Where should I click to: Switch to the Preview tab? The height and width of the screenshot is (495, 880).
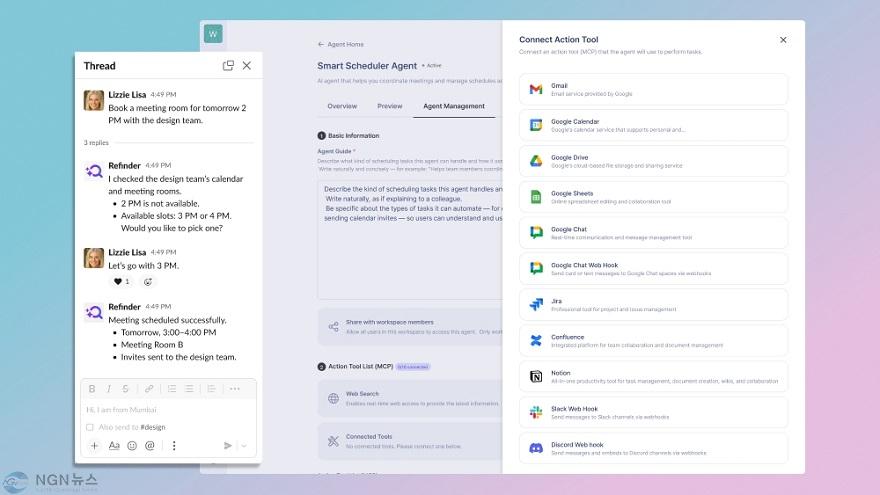coord(389,106)
